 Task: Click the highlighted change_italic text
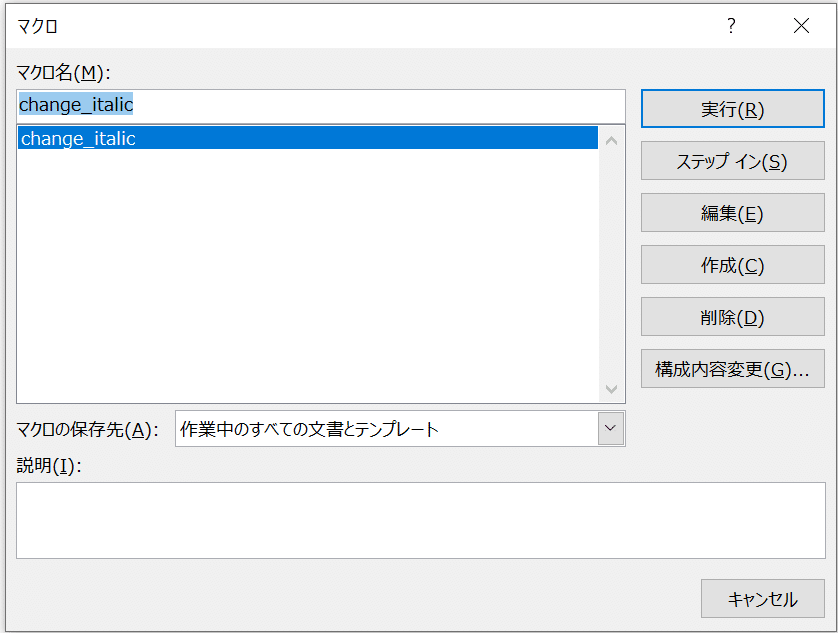75,105
